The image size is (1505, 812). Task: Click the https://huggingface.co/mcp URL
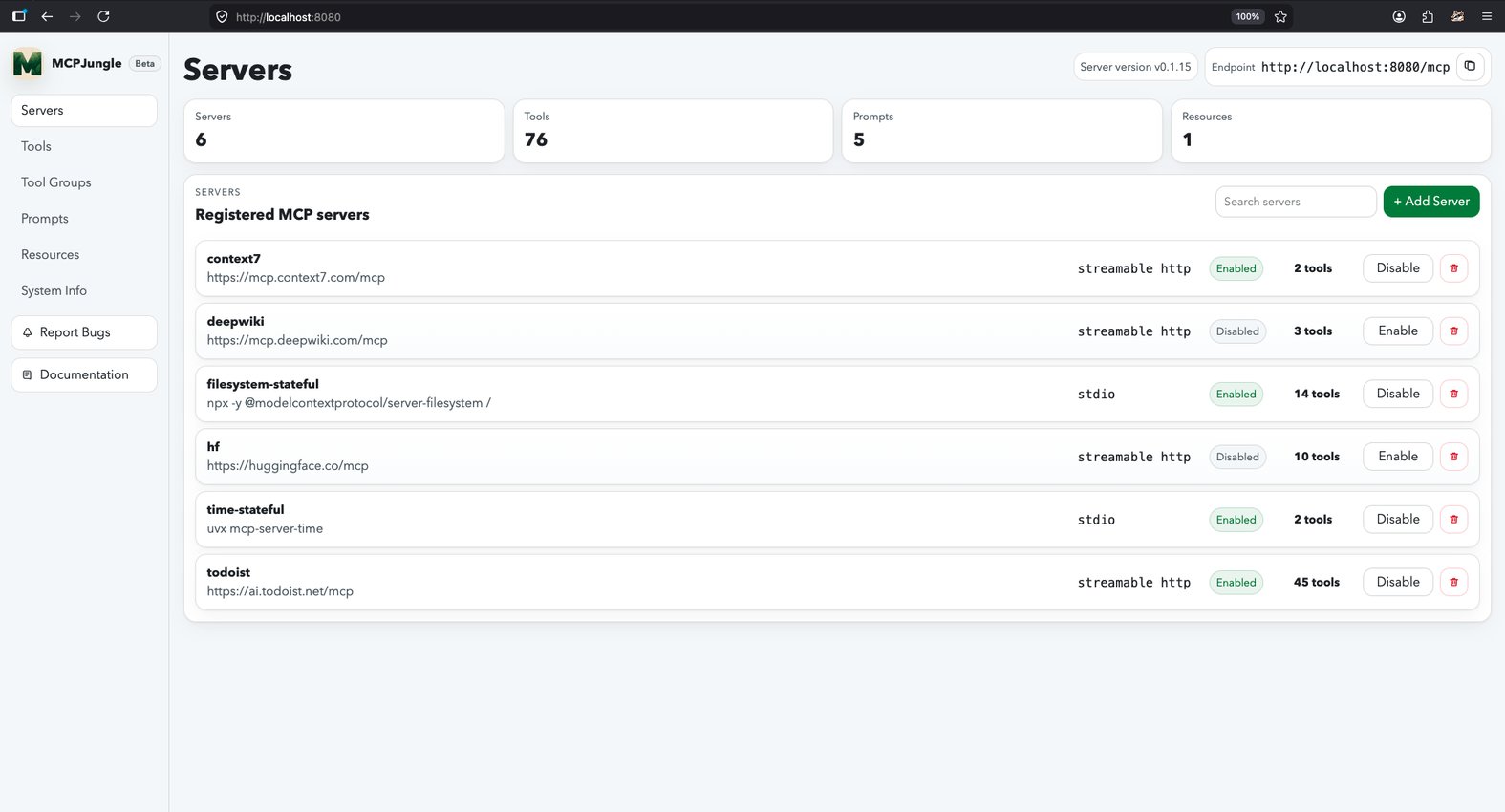pos(288,466)
